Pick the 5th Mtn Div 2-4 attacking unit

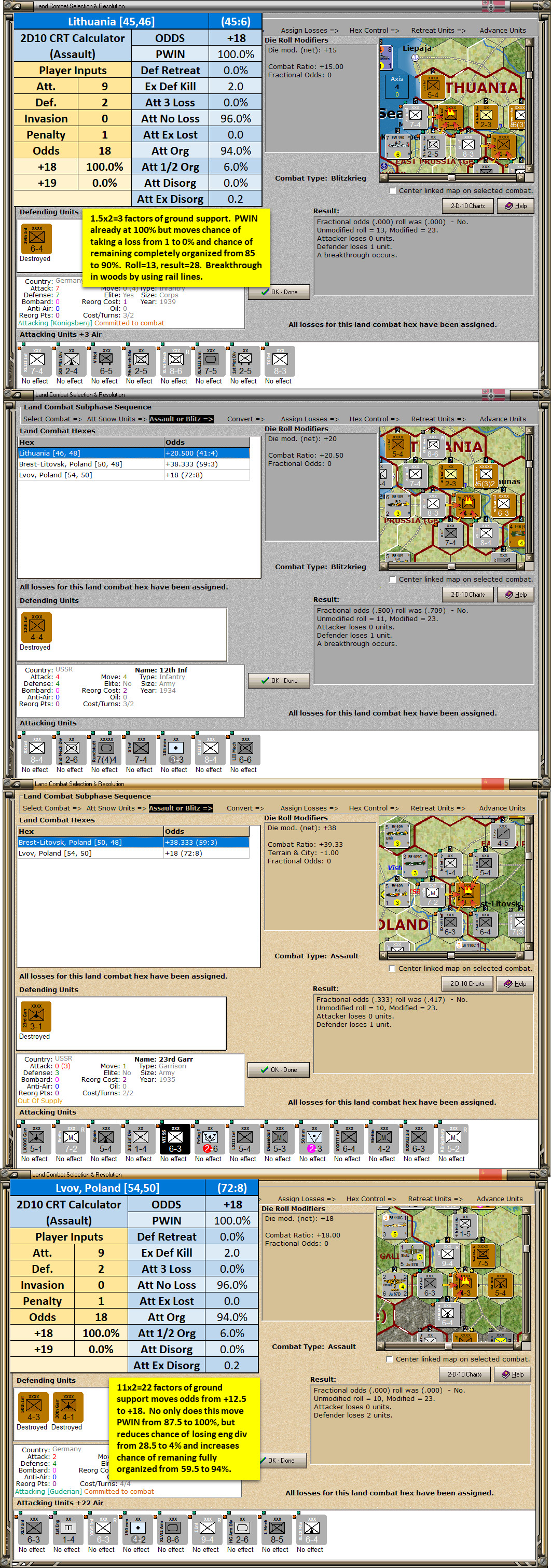pos(71,361)
